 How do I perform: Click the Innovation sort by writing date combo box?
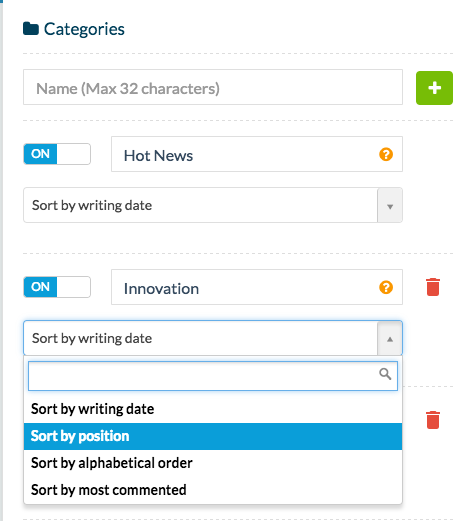[x=213, y=338]
